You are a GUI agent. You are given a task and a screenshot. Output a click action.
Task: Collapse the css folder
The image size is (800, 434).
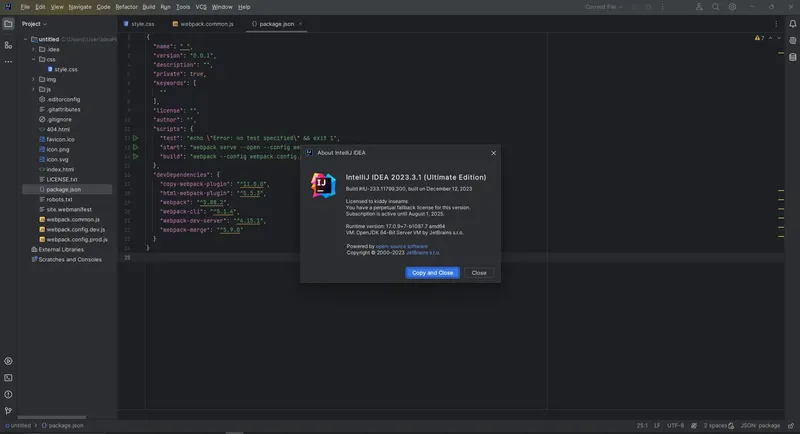(34, 59)
